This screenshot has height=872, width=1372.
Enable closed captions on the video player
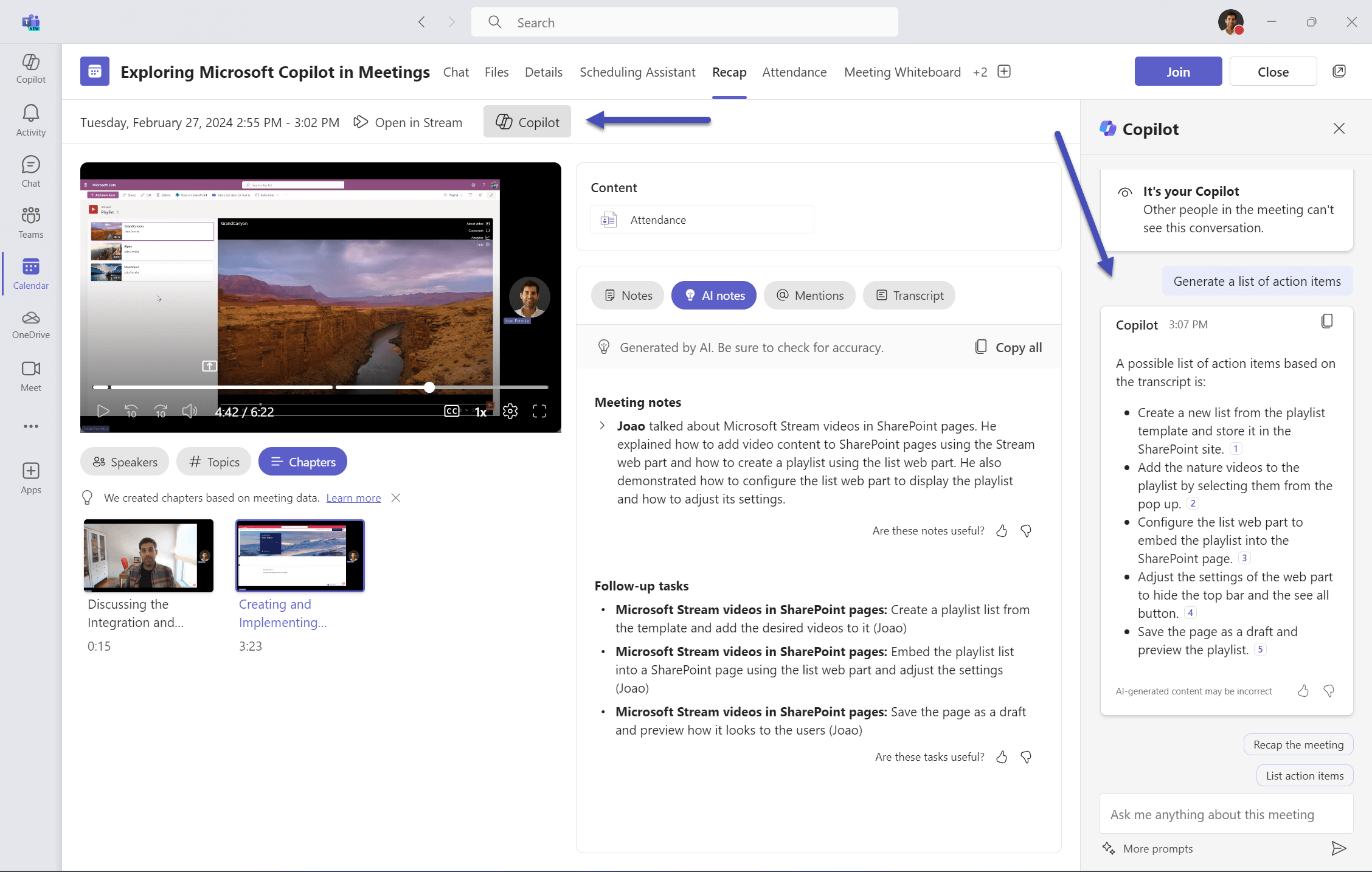(x=451, y=411)
